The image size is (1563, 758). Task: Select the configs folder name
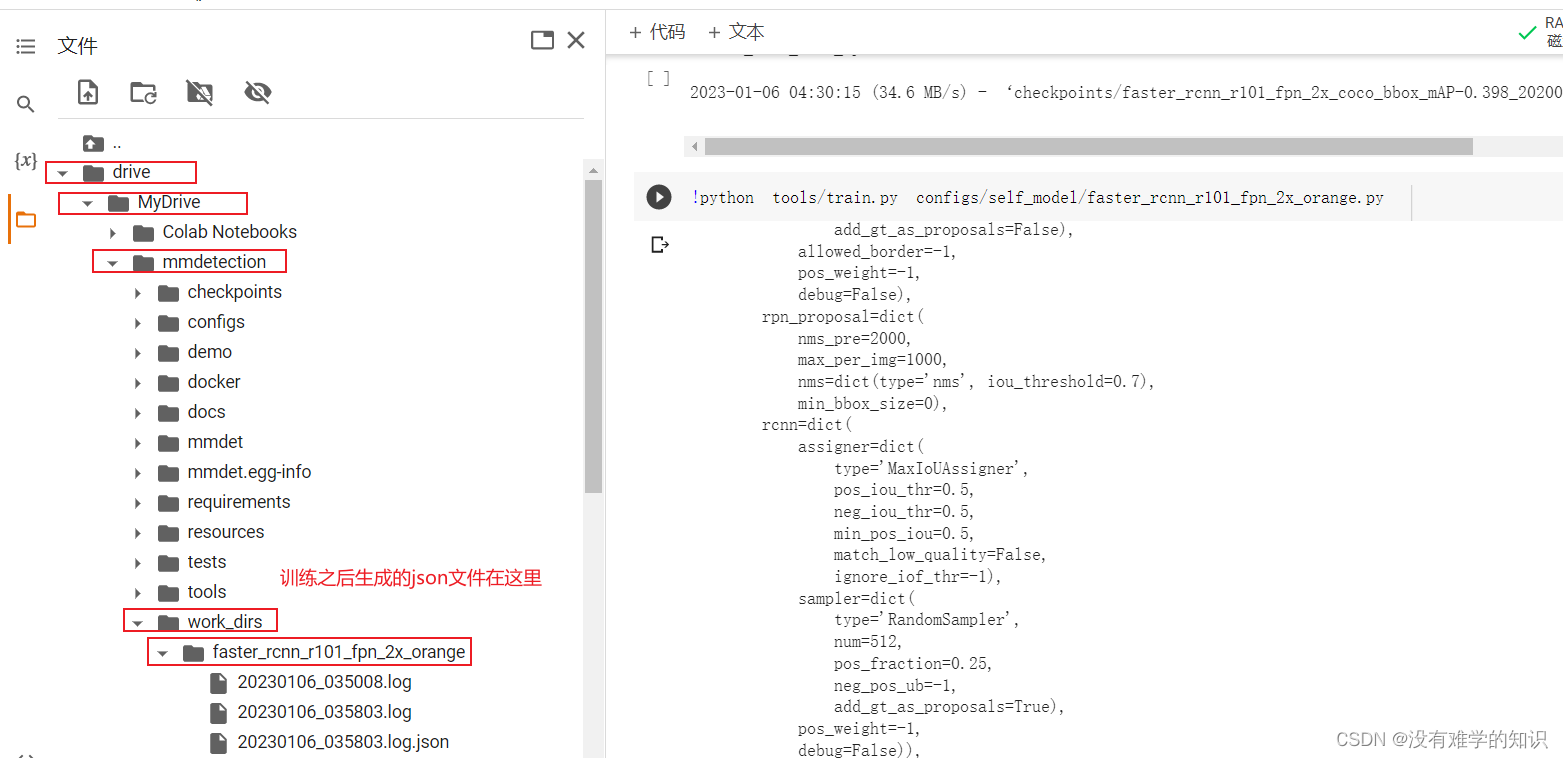[216, 322]
